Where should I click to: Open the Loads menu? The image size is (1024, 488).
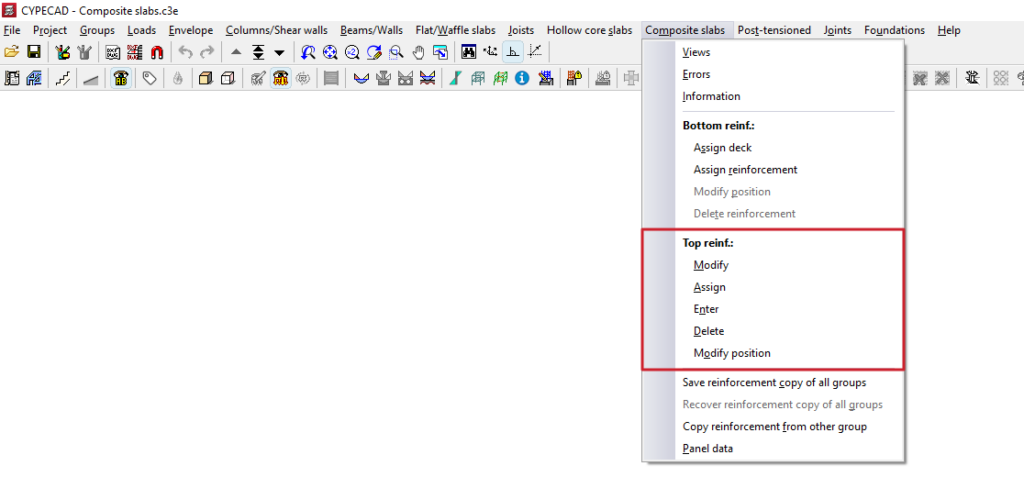point(142,30)
